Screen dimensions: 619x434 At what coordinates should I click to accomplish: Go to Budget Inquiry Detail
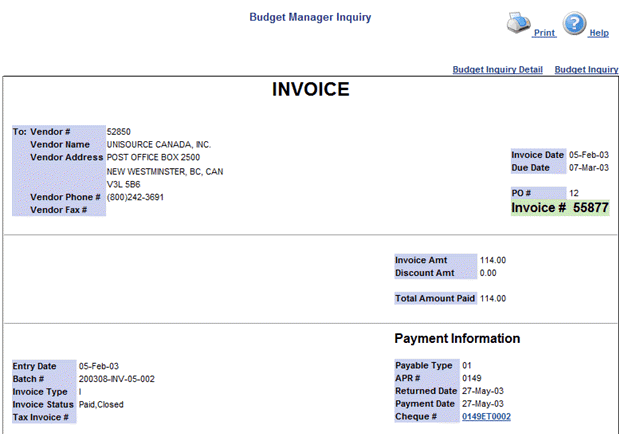[497, 70]
